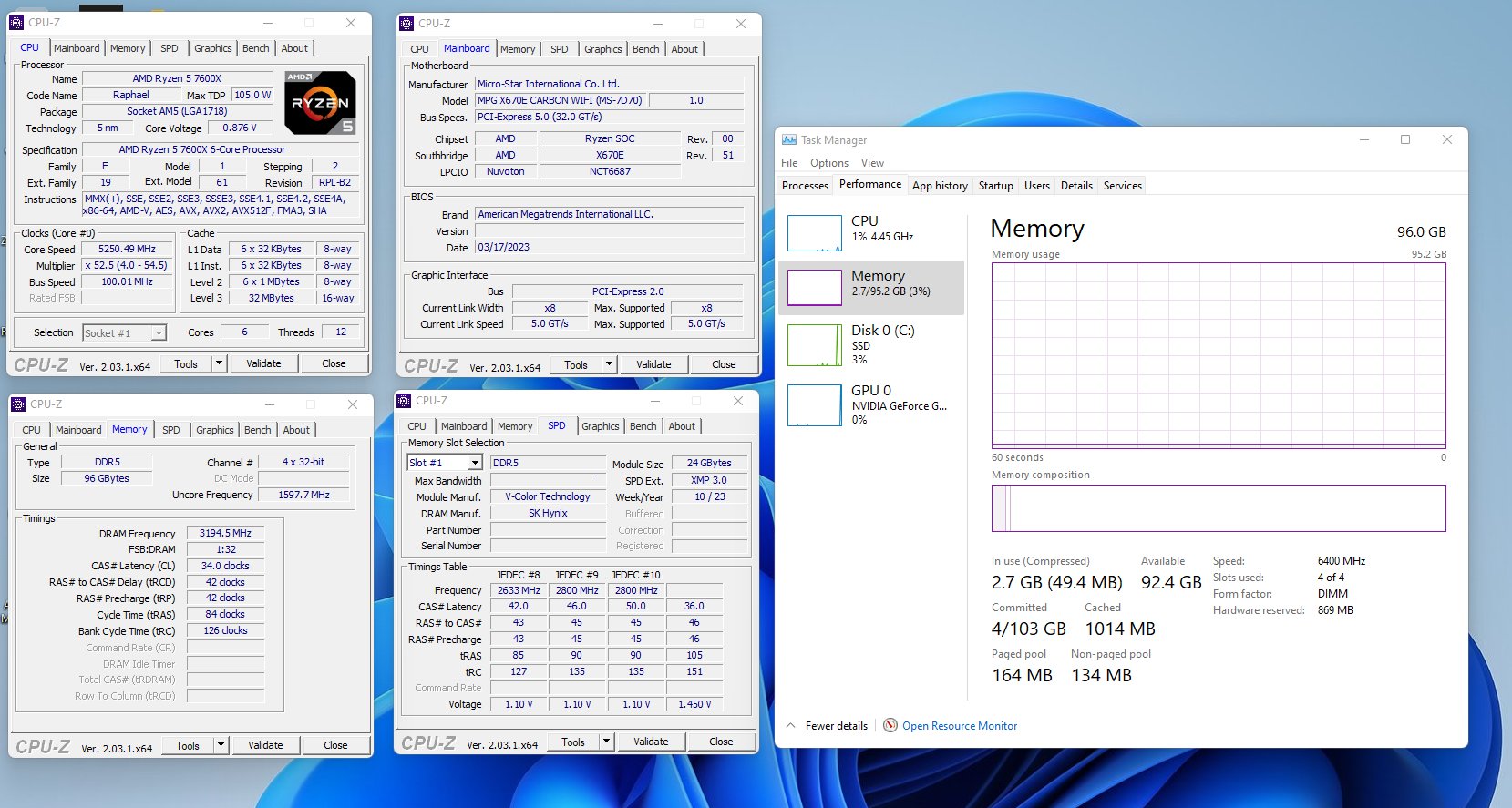
Task: Select the Disk 0 (C:) graph thumbnail
Action: pos(814,345)
